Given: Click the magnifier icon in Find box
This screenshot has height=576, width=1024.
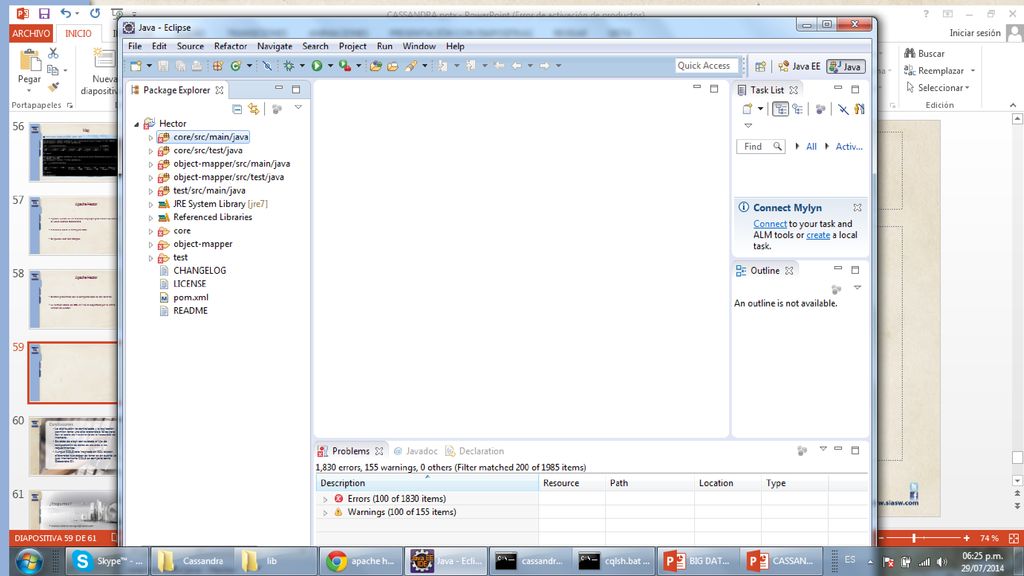Looking at the screenshot, I should click(x=777, y=146).
